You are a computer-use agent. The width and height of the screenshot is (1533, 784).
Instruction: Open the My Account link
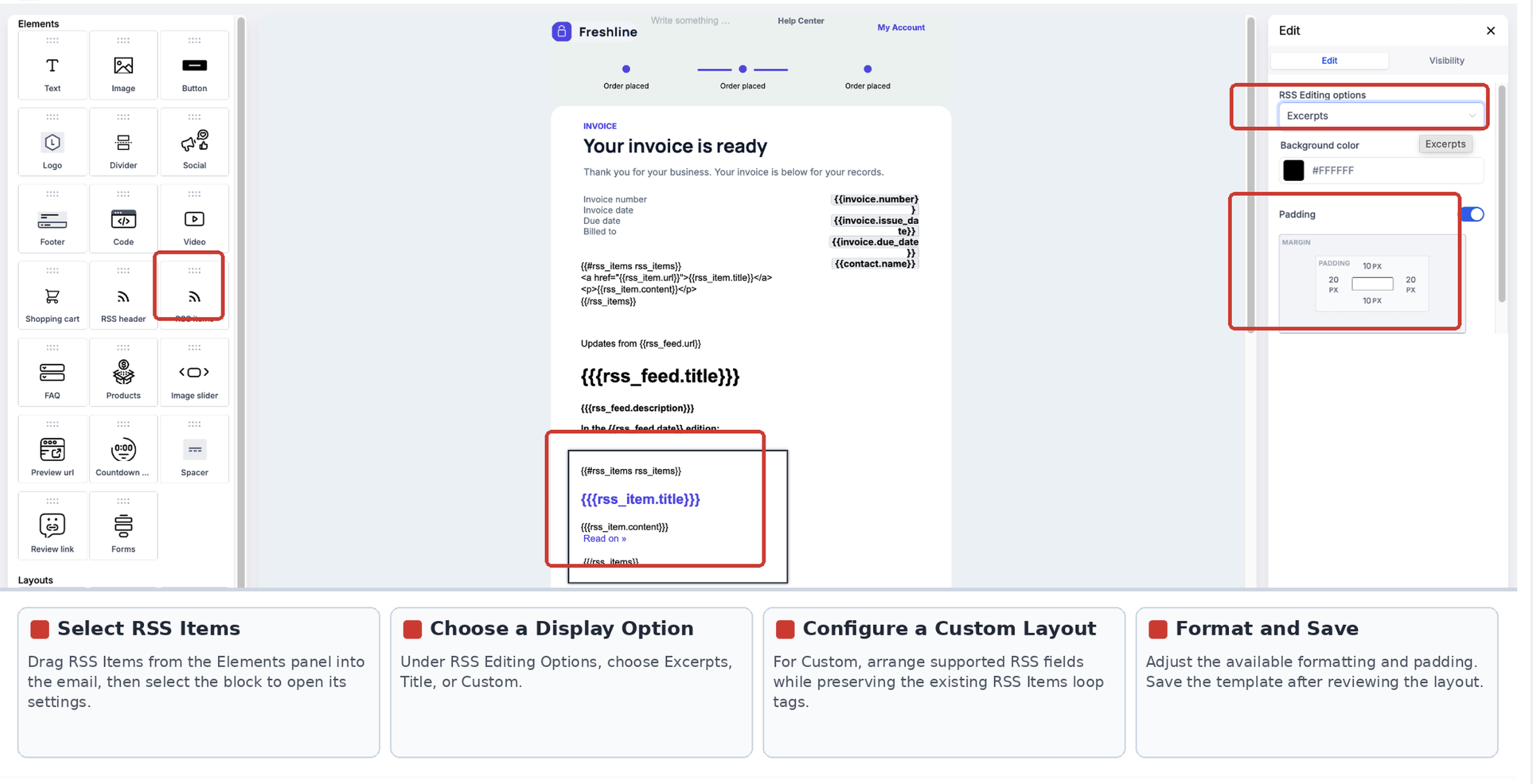[901, 27]
